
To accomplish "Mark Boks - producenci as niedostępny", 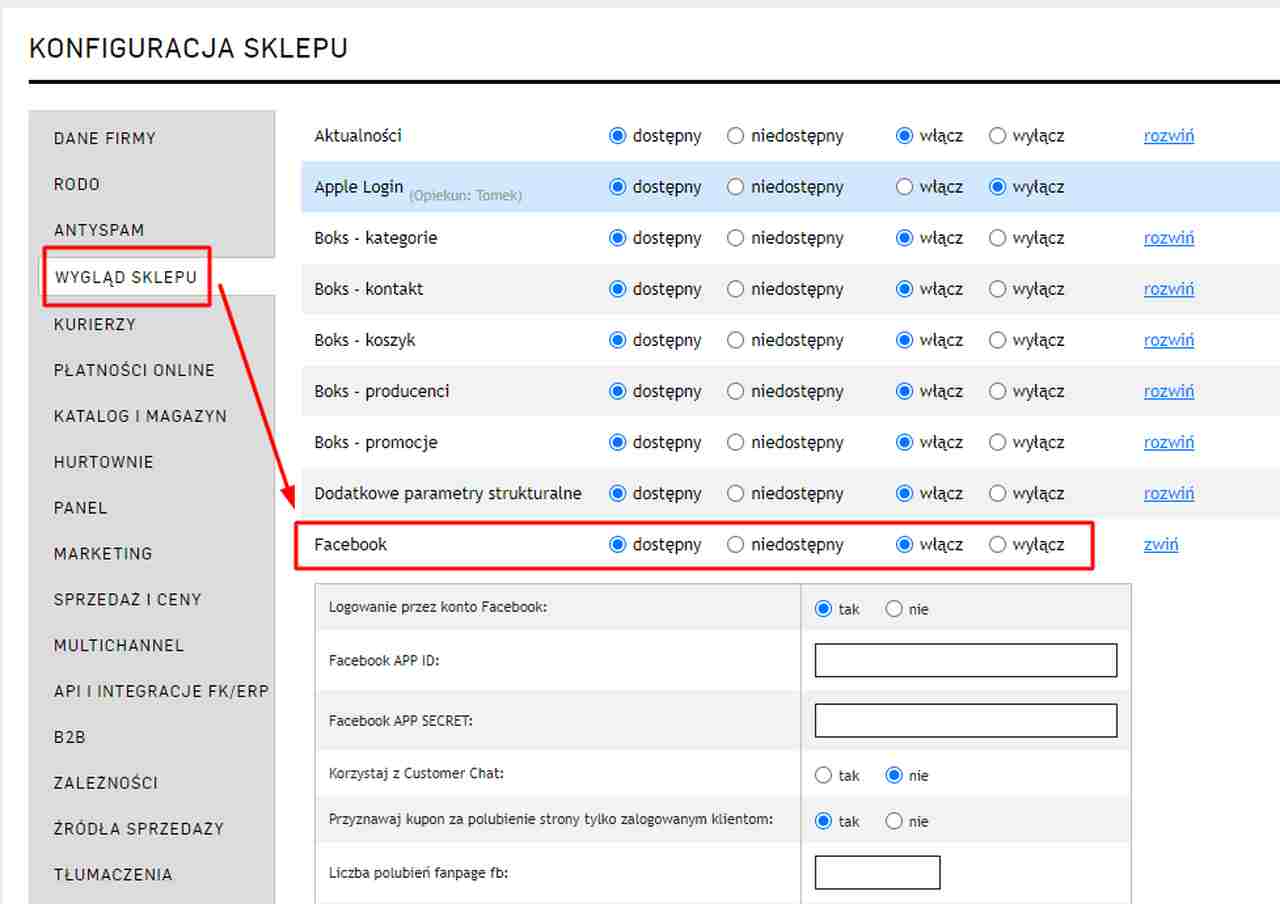I will click(736, 391).
